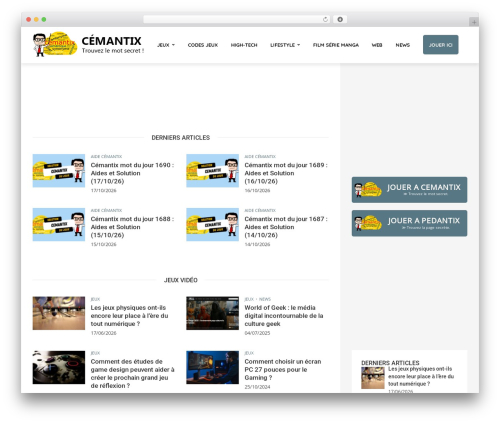Screen dimensions: 500x423
Task: Click JEUX category above jeux physiques article
Action: pos(95,299)
